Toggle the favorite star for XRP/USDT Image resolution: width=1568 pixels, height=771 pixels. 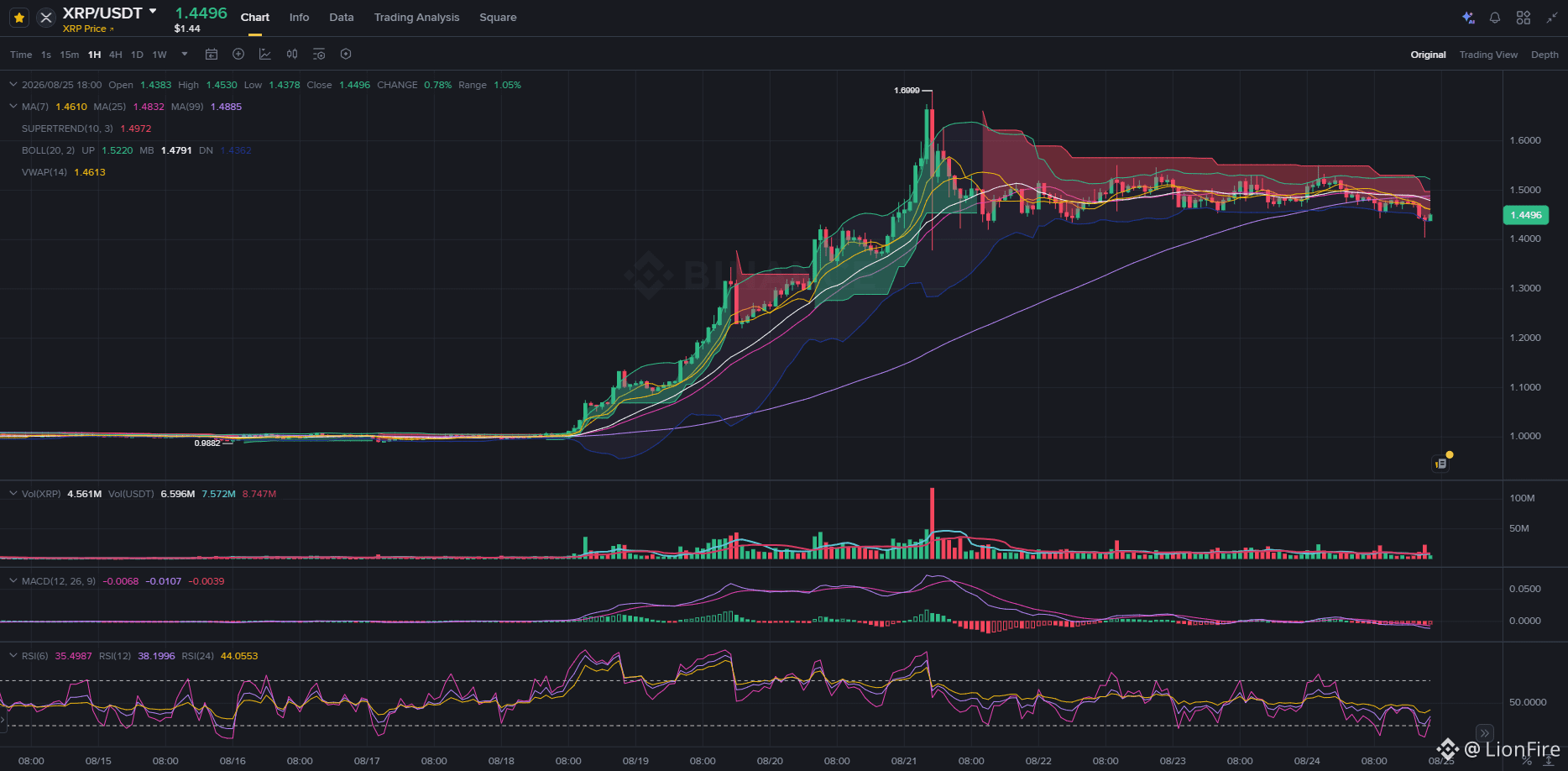point(19,18)
